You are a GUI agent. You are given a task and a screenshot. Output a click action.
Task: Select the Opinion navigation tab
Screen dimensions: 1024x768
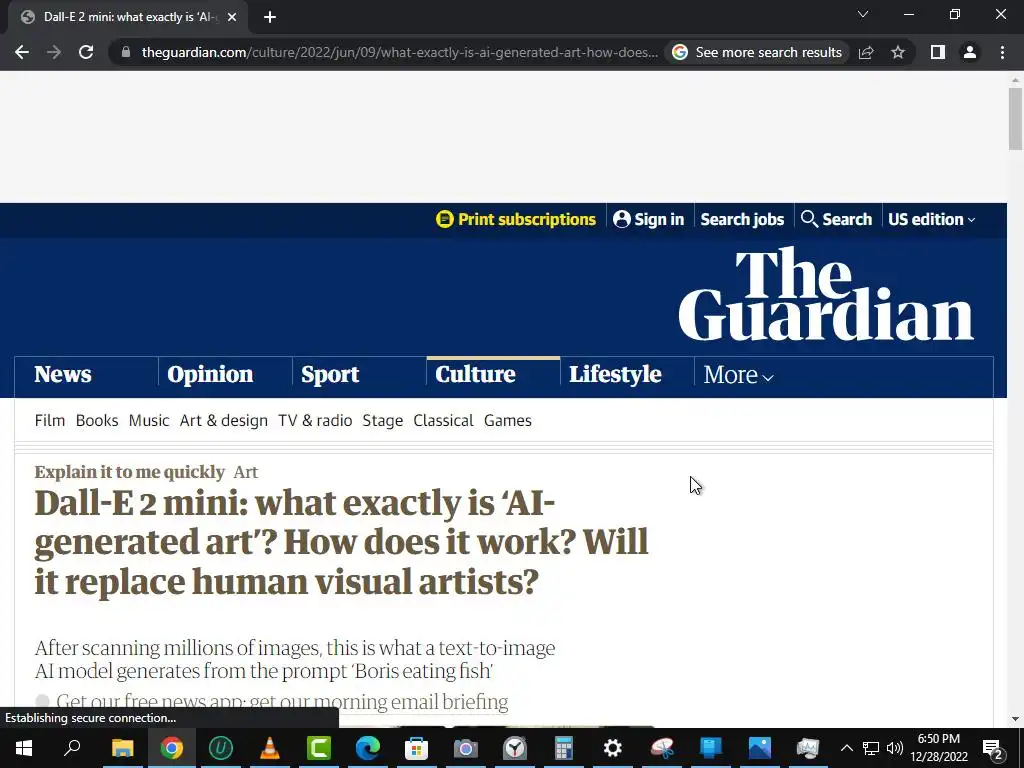(210, 374)
